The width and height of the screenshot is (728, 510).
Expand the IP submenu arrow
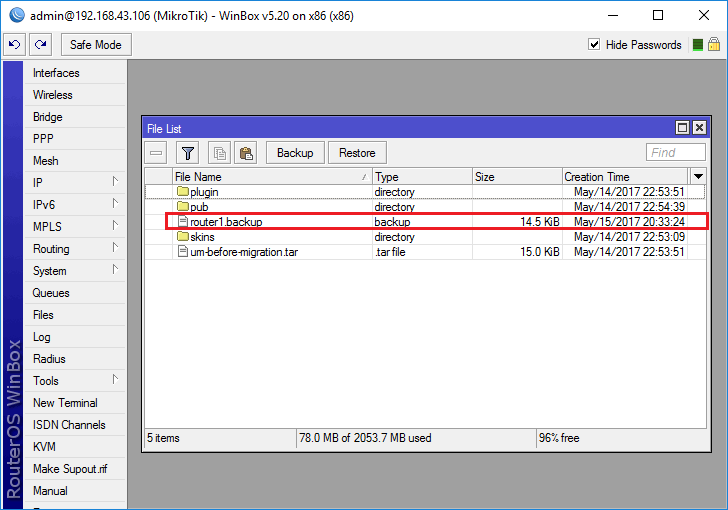point(115,182)
